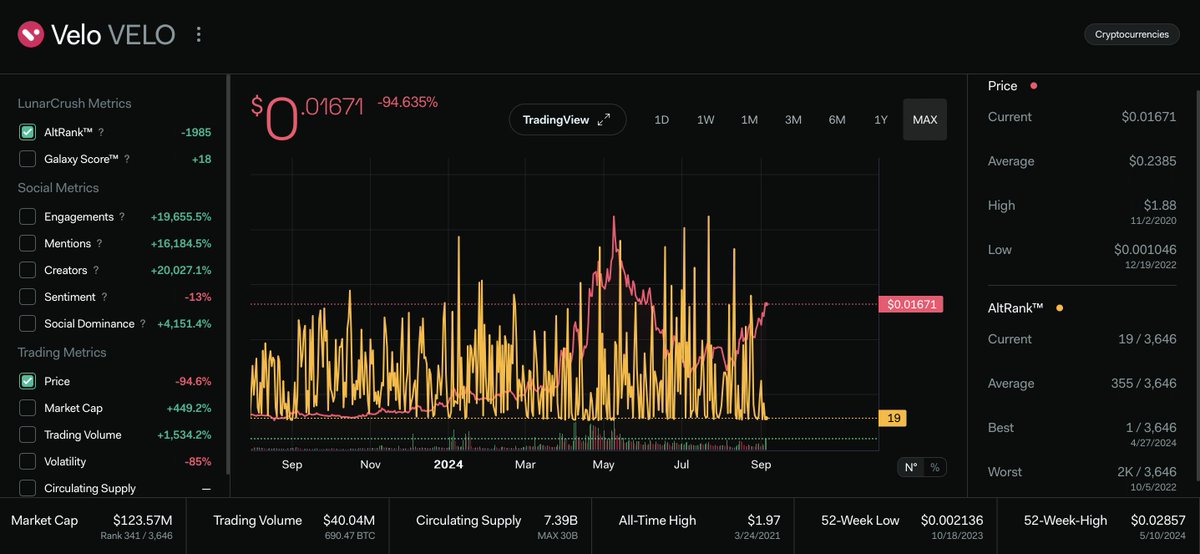
Task: Click the Velo VELO title
Action: (113, 35)
